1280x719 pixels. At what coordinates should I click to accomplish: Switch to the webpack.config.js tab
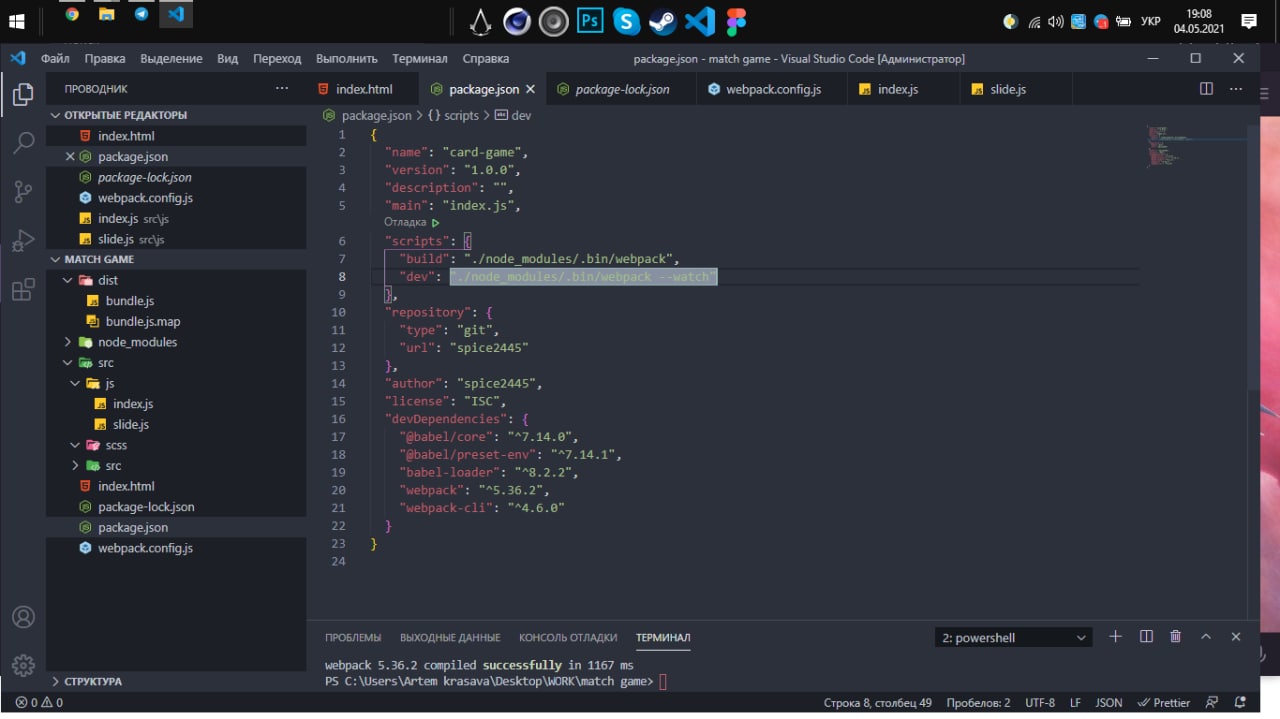773,89
